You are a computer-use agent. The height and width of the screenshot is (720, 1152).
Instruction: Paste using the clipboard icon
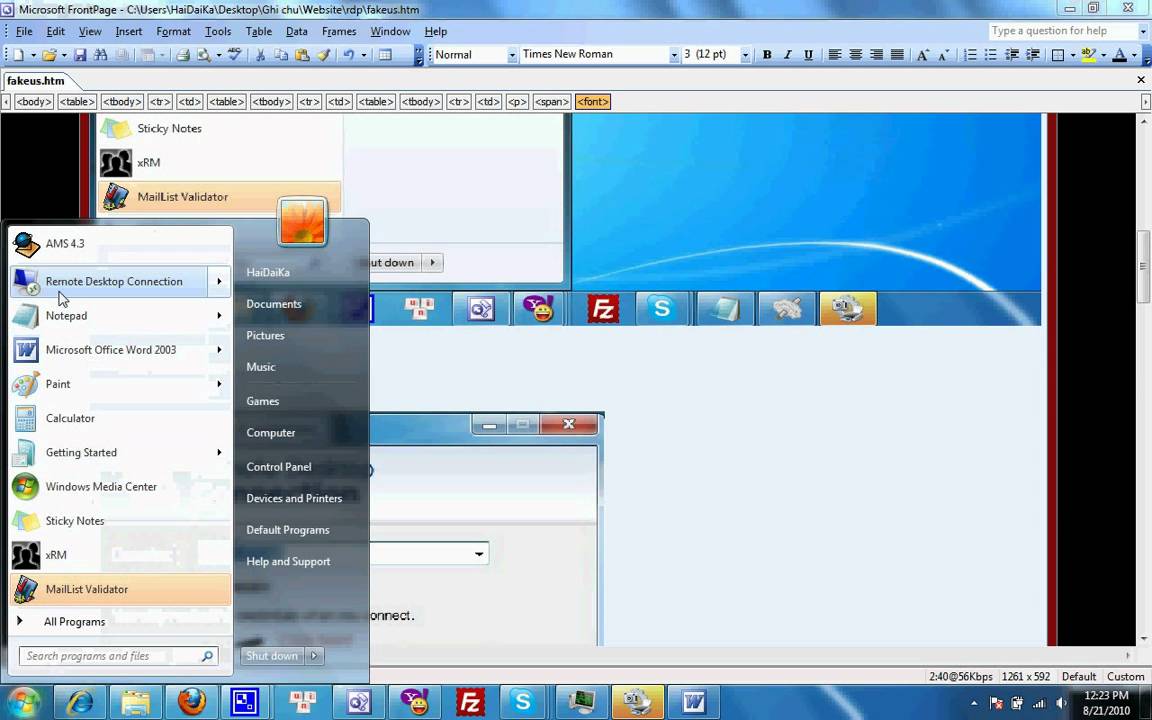[x=302, y=55]
